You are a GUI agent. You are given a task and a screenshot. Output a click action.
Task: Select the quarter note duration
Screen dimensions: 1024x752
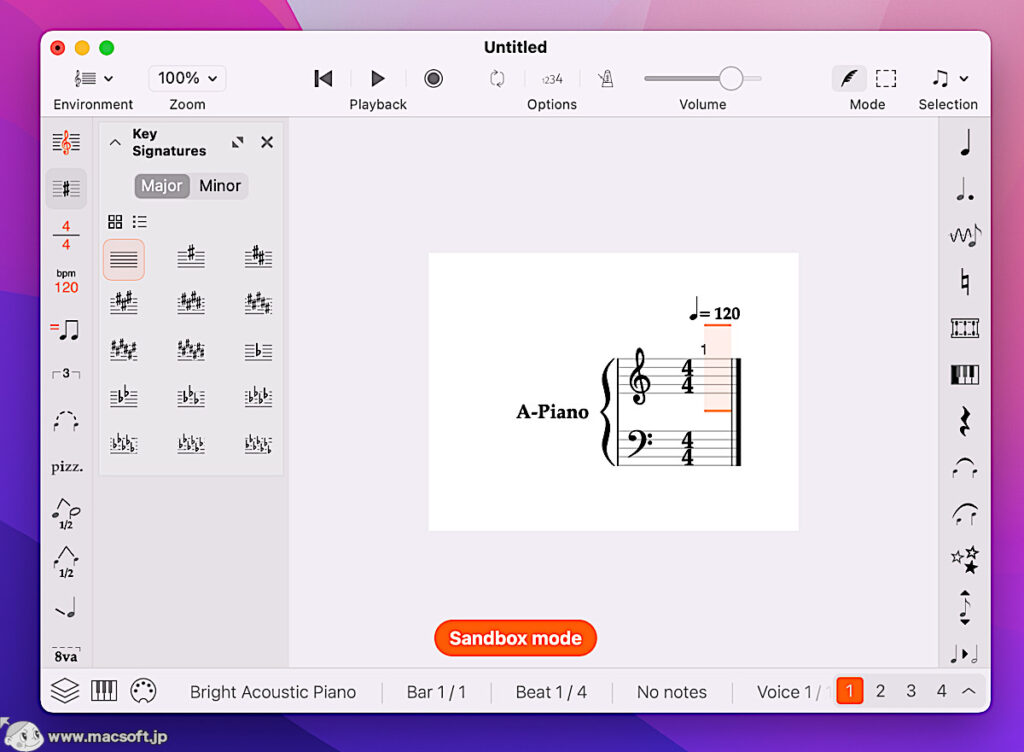(965, 143)
